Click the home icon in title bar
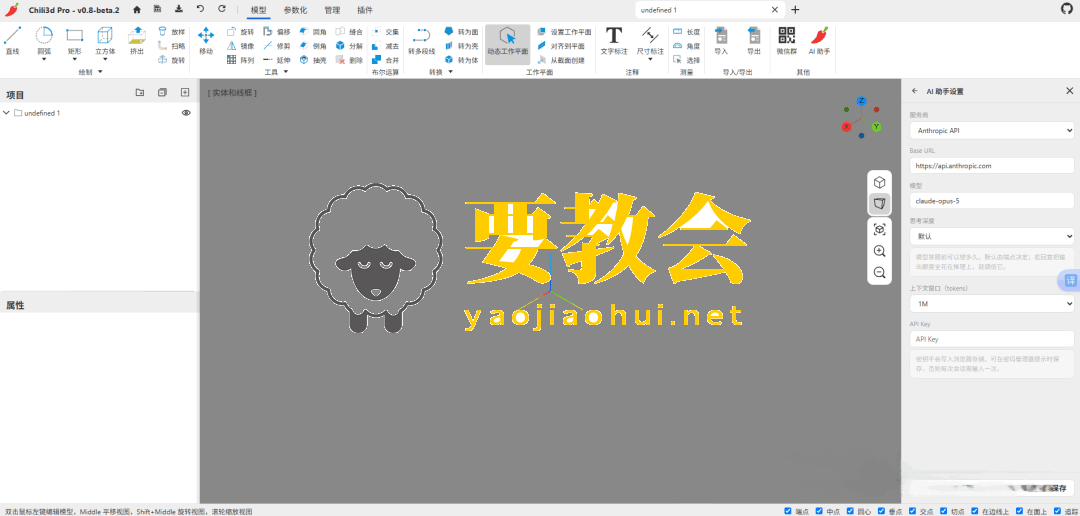Screen dimensions: 1080x516 137,10
